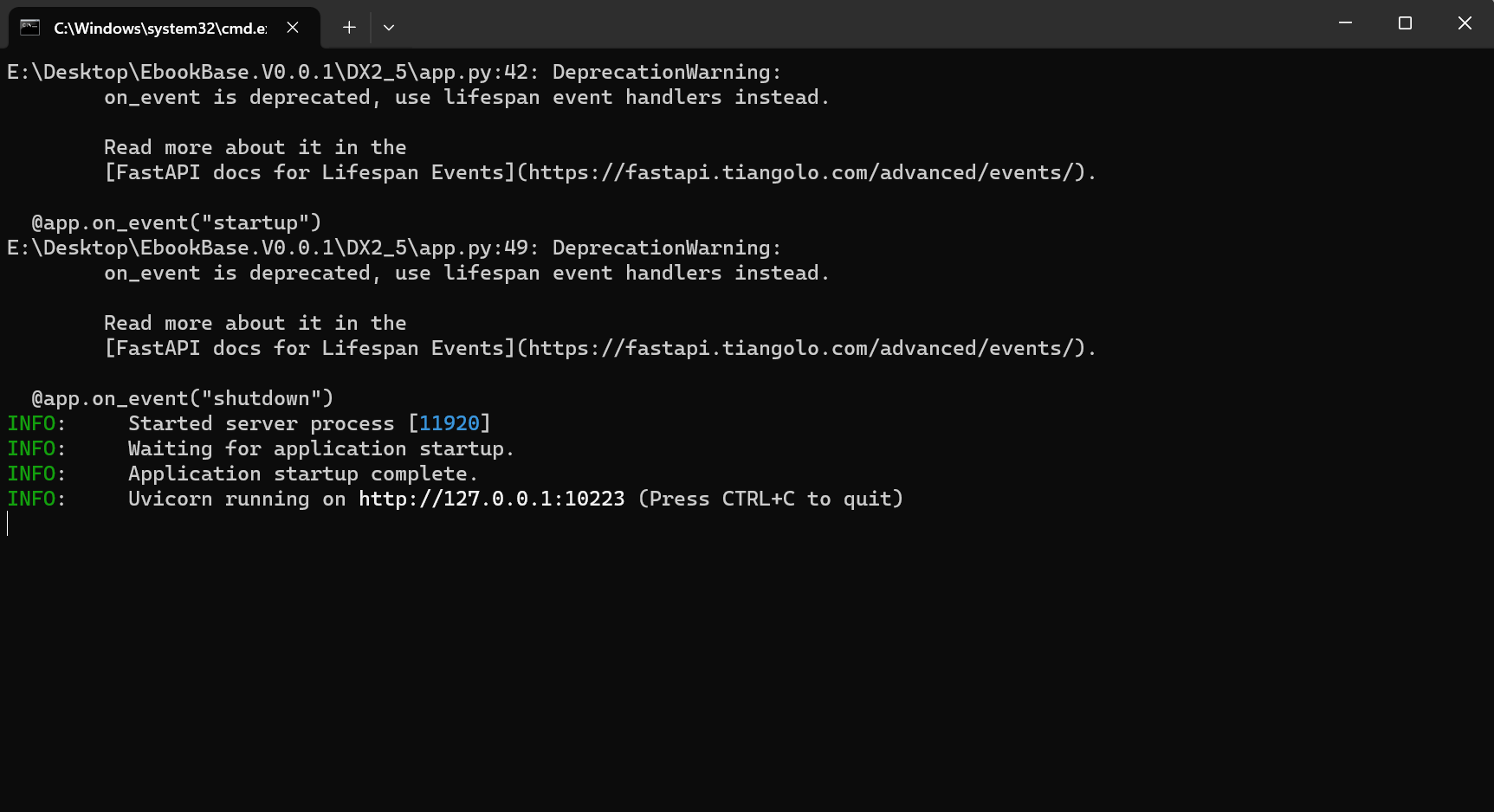Image resolution: width=1494 pixels, height=812 pixels.
Task: Click at the blinking cursor line
Action: (8, 524)
